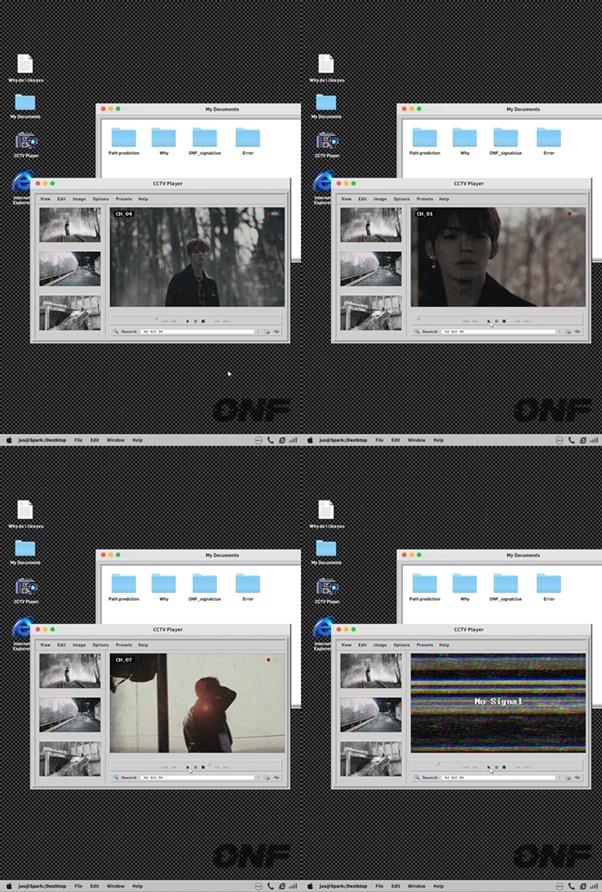
Task: Select foggy railway figure thumbnail in CH_04 player
Action: pos(69,225)
